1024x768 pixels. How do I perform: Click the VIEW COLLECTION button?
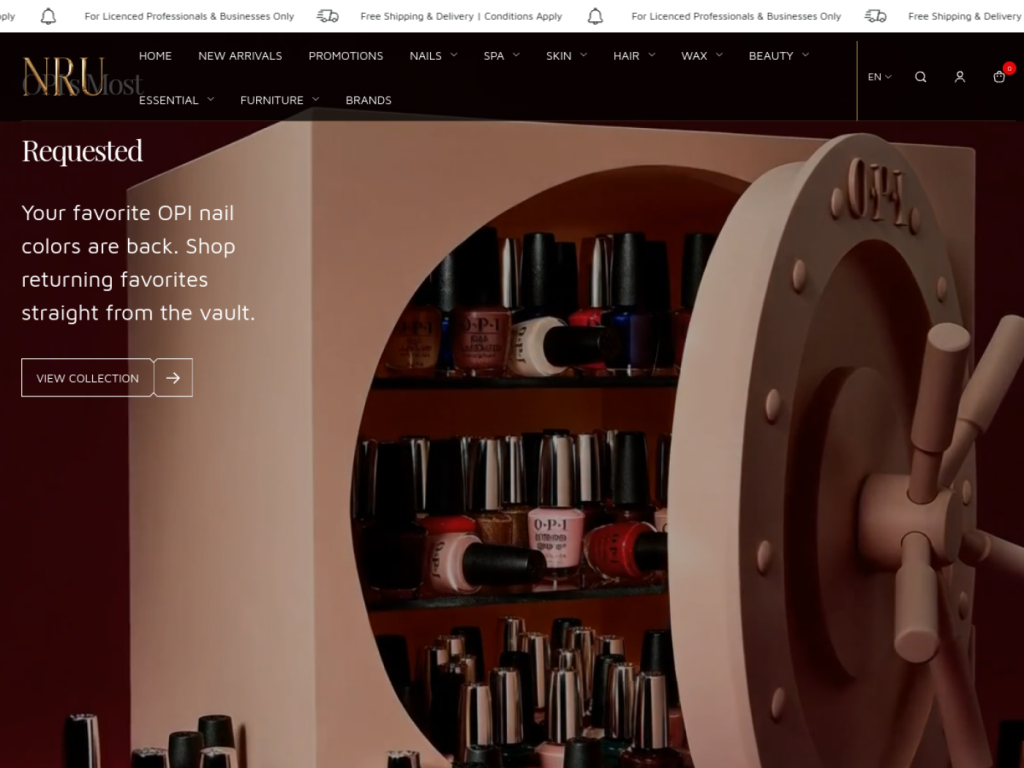[x=88, y=377]
